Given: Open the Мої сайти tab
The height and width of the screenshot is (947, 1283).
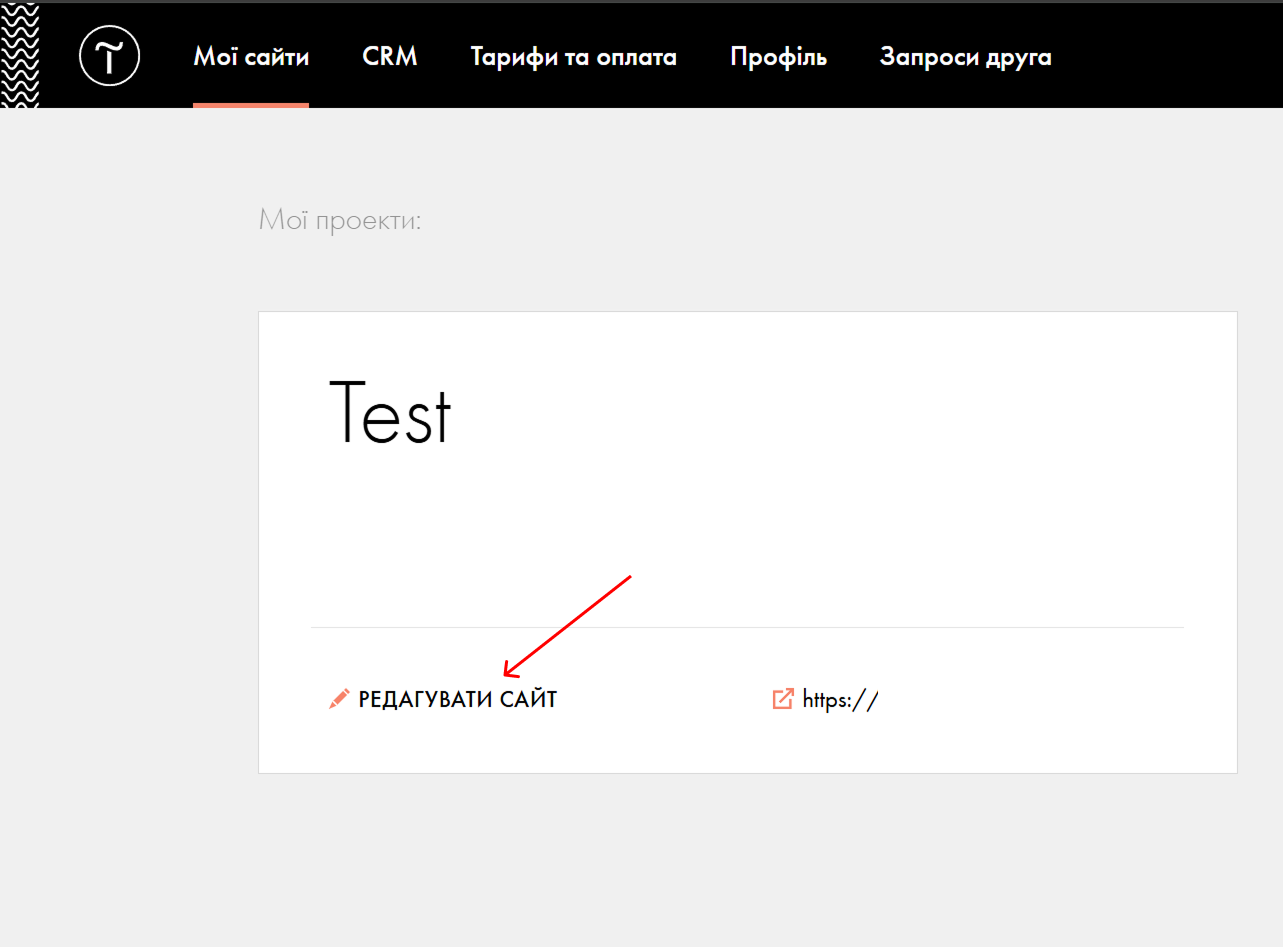Looking at the screenshot, I should click(251, 57).
